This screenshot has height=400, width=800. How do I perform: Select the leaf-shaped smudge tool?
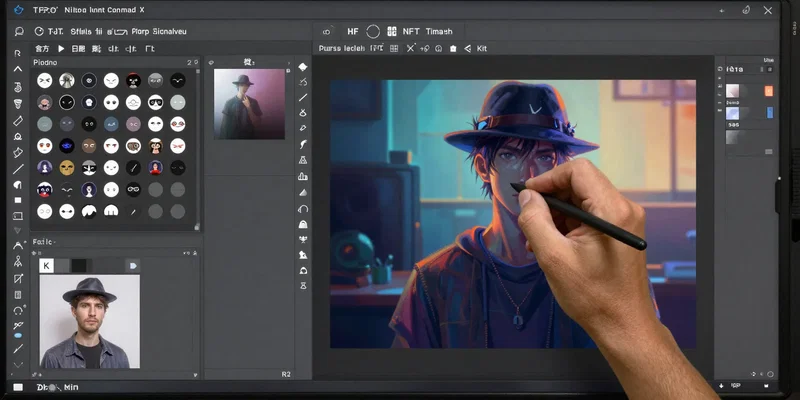point(18,185)
